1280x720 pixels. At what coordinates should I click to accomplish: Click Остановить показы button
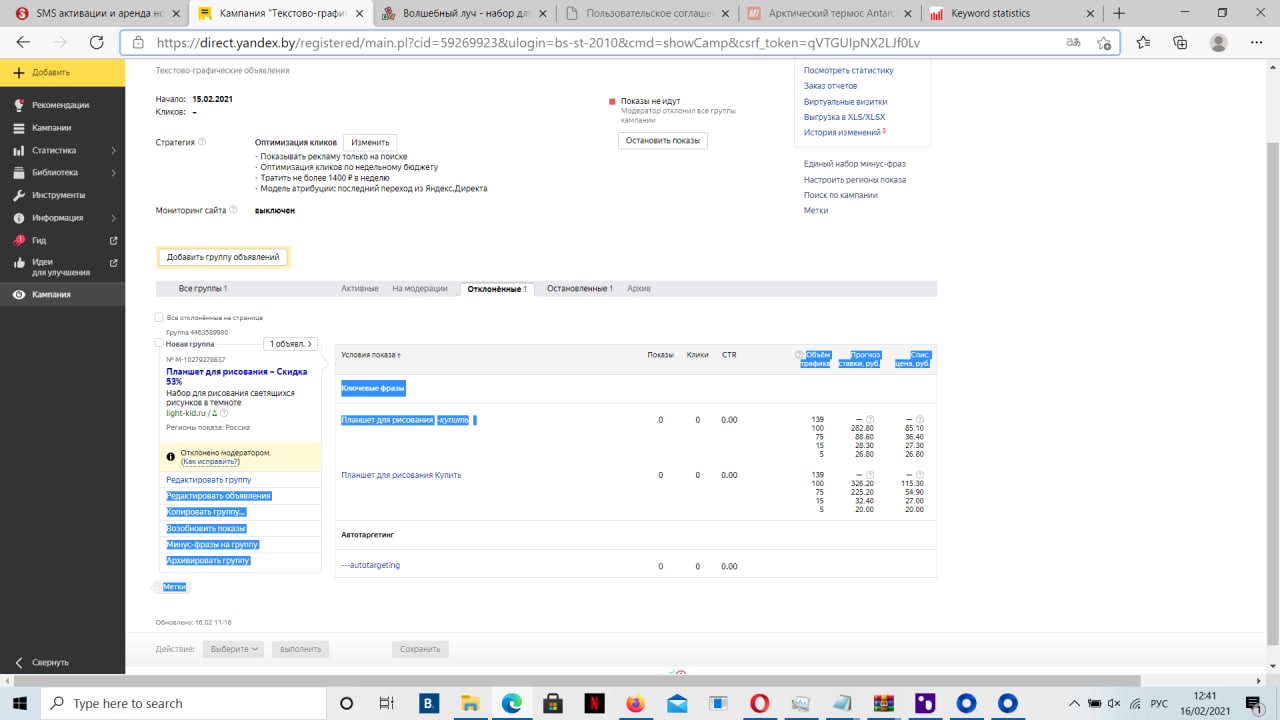(x=662, y=140)
